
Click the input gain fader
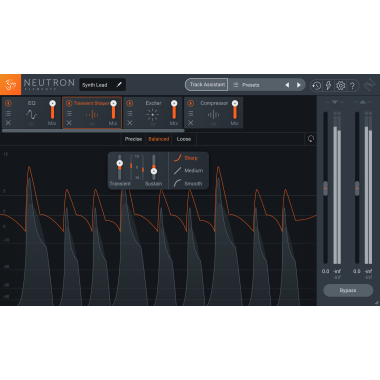pos(325,188)
